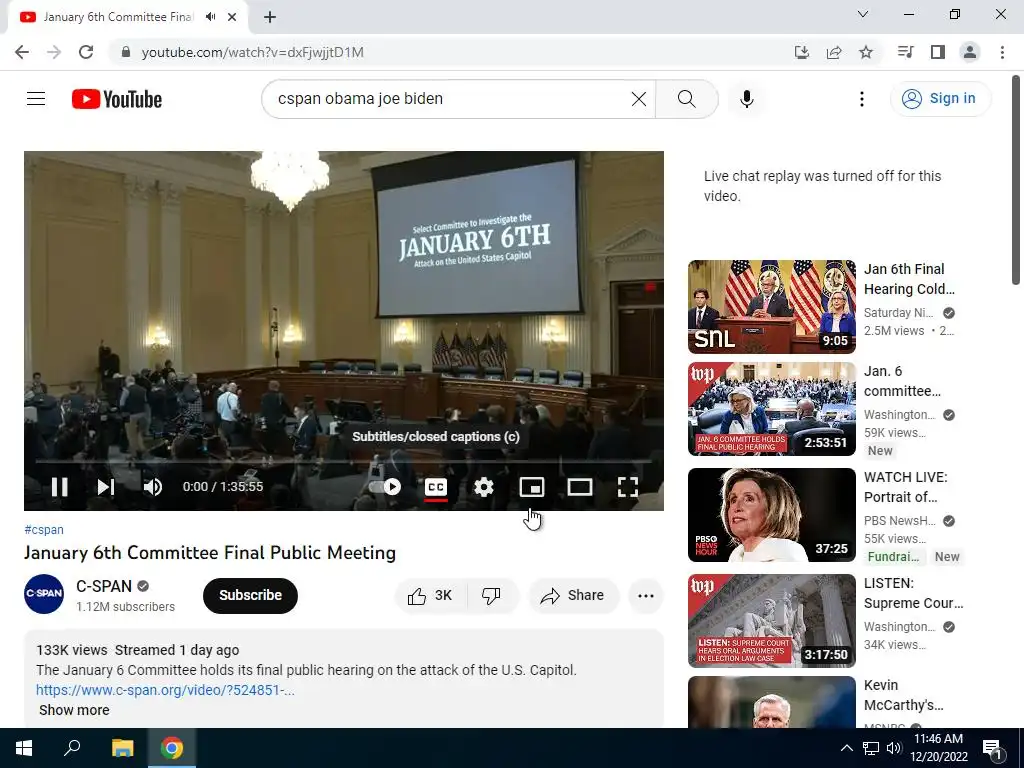Screen dimensions: 1024x768
Task: Open media controls in Chrome toolbar
Action: click(x=905, y=52)
